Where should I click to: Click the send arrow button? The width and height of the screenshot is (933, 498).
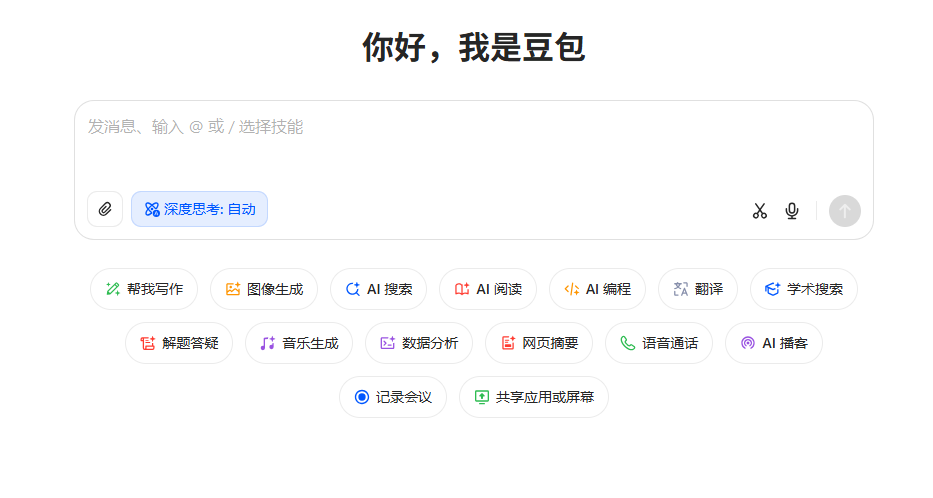tap(844, 211)
